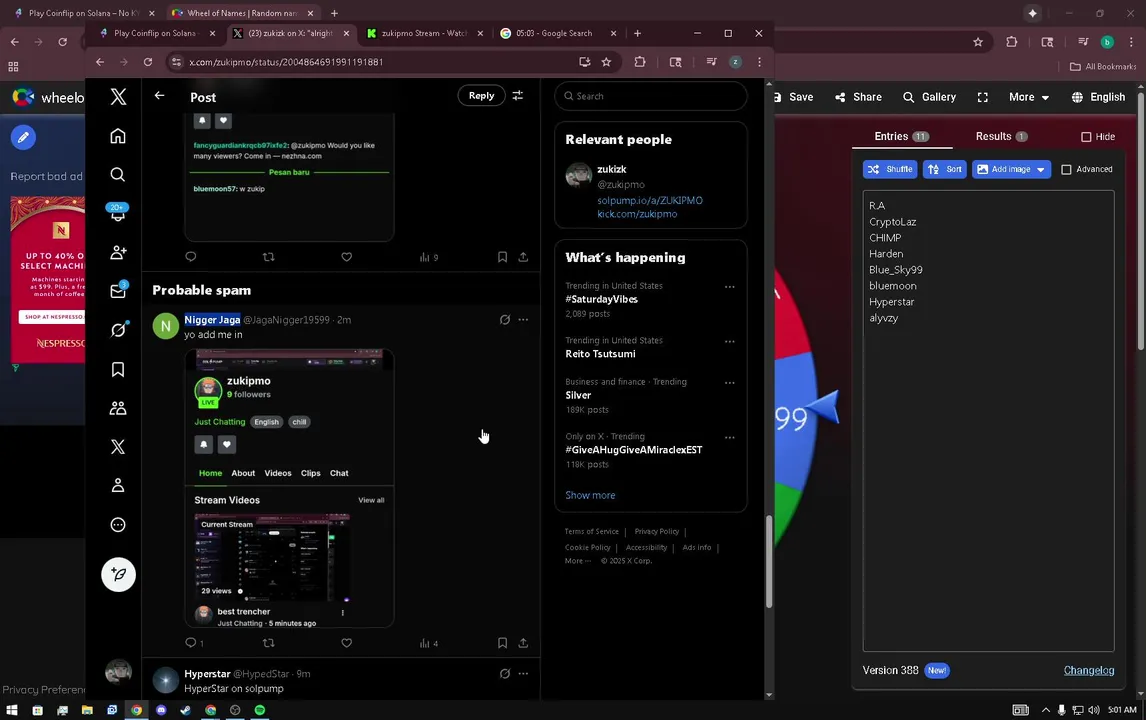1146x720 pixels.
Task: Go back with the Post arrow
Action: [x=159, y=96]
